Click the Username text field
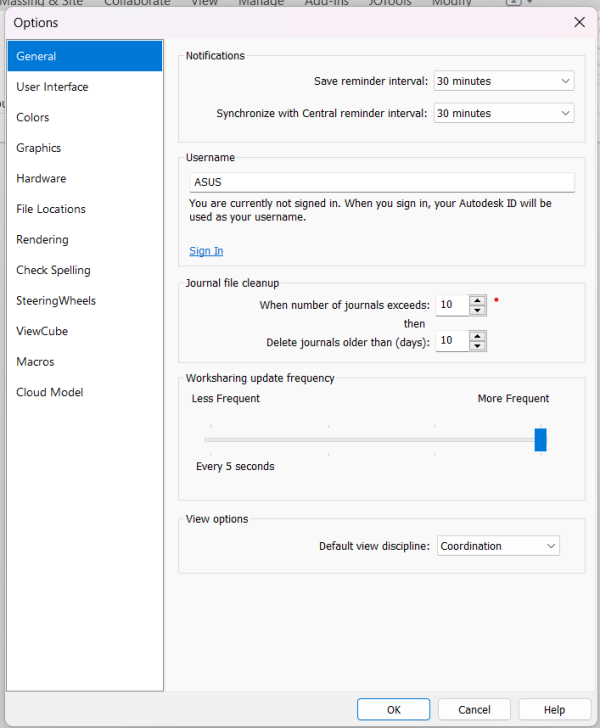This screenshot has height=728, width=600. (x=381, y=182)
